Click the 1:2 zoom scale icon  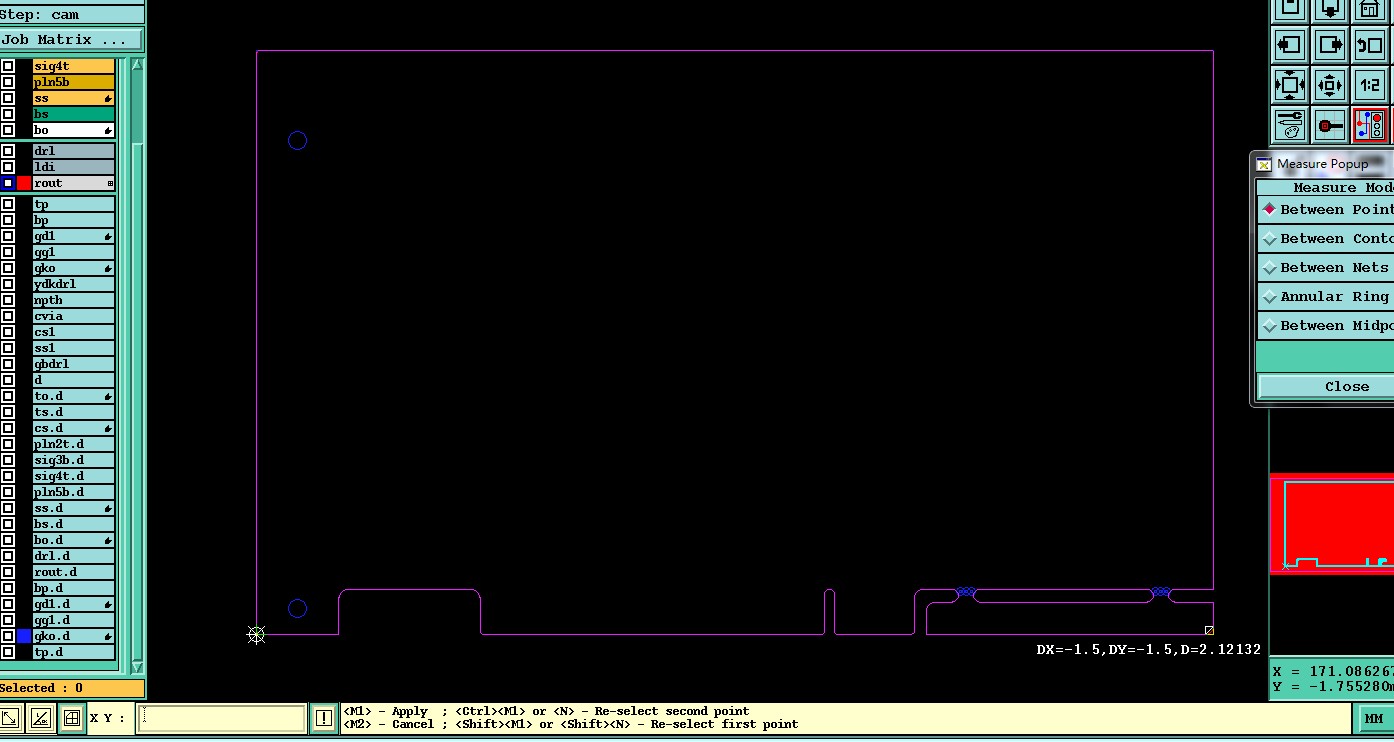pyautogui.click(x=1369, y=85)
